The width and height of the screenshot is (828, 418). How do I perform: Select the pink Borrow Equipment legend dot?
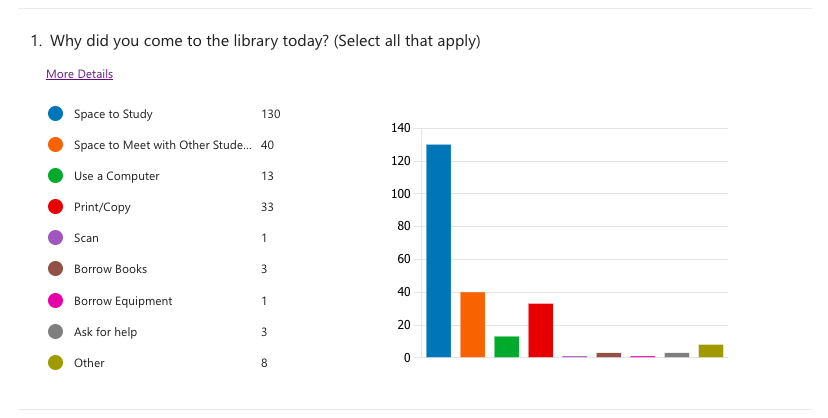55,300
